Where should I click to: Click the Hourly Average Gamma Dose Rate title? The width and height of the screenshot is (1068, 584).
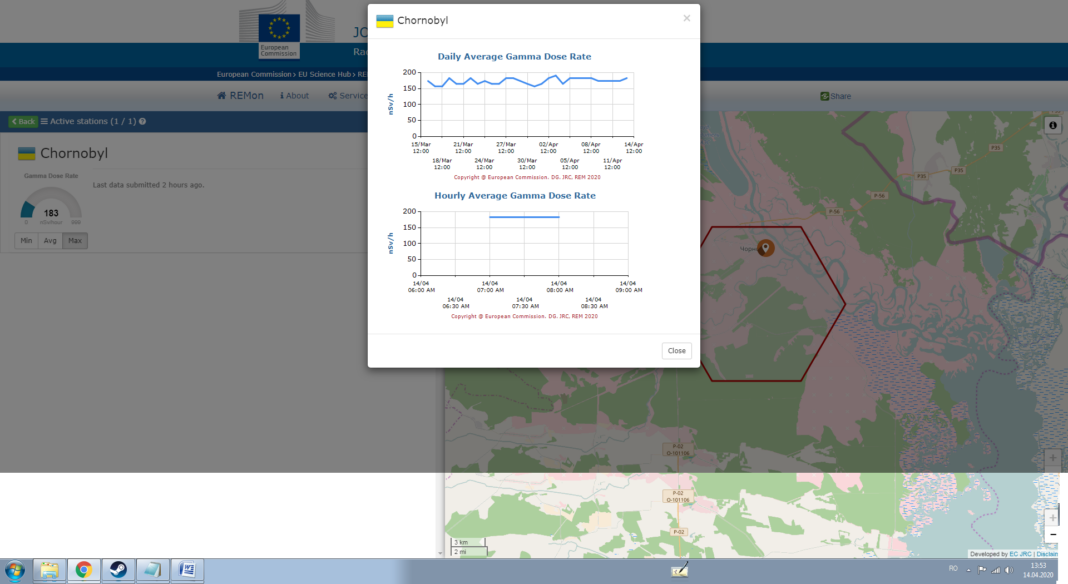[x=515, y=196]
